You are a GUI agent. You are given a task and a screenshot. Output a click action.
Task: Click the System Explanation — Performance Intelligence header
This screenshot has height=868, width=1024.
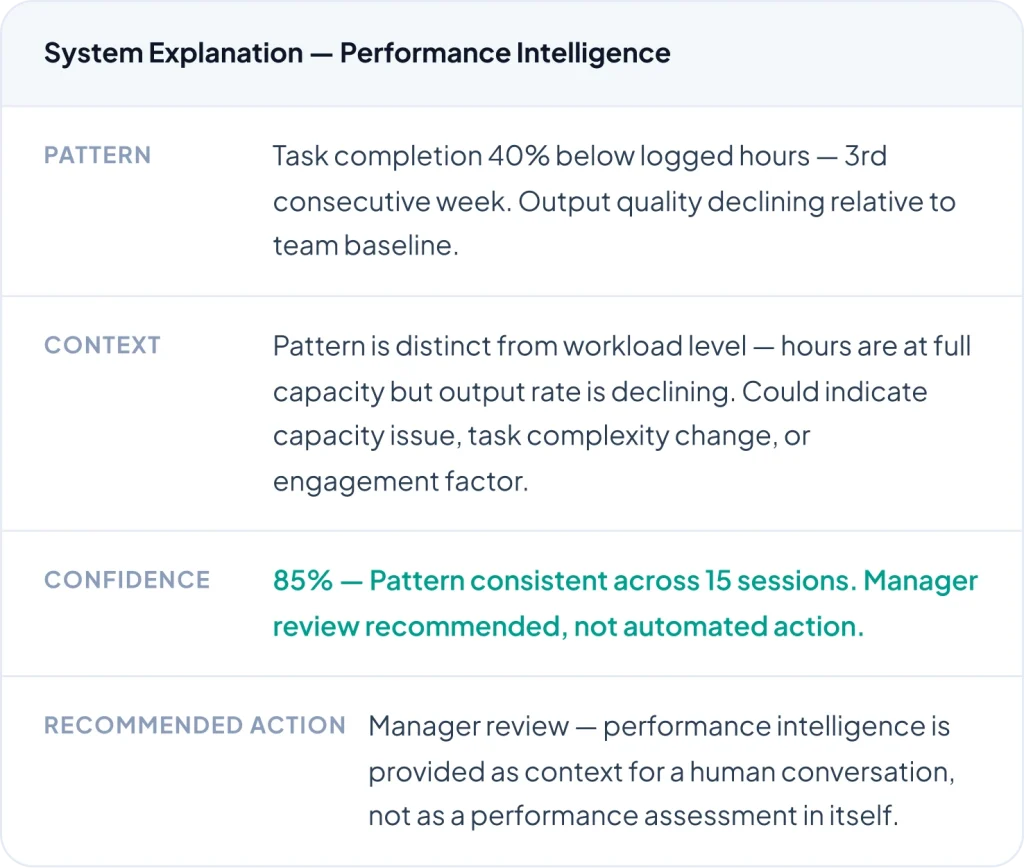pos(356,53)
